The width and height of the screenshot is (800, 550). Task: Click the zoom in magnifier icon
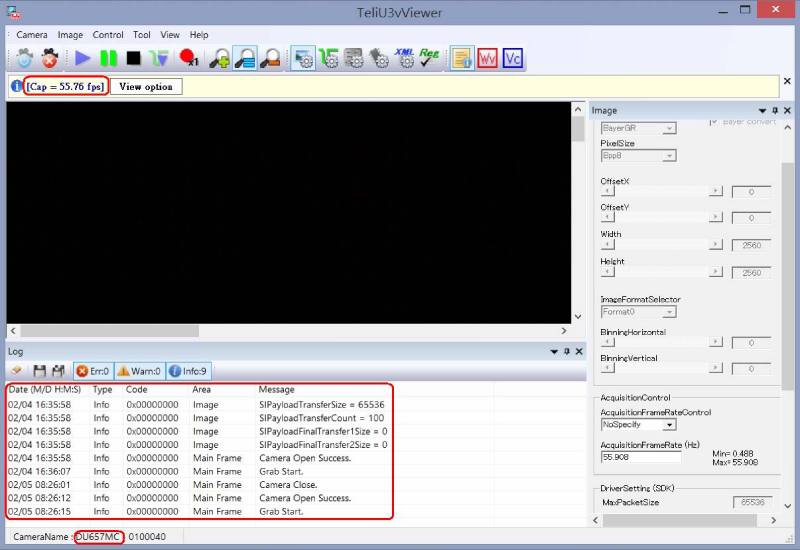pos(220,59)
